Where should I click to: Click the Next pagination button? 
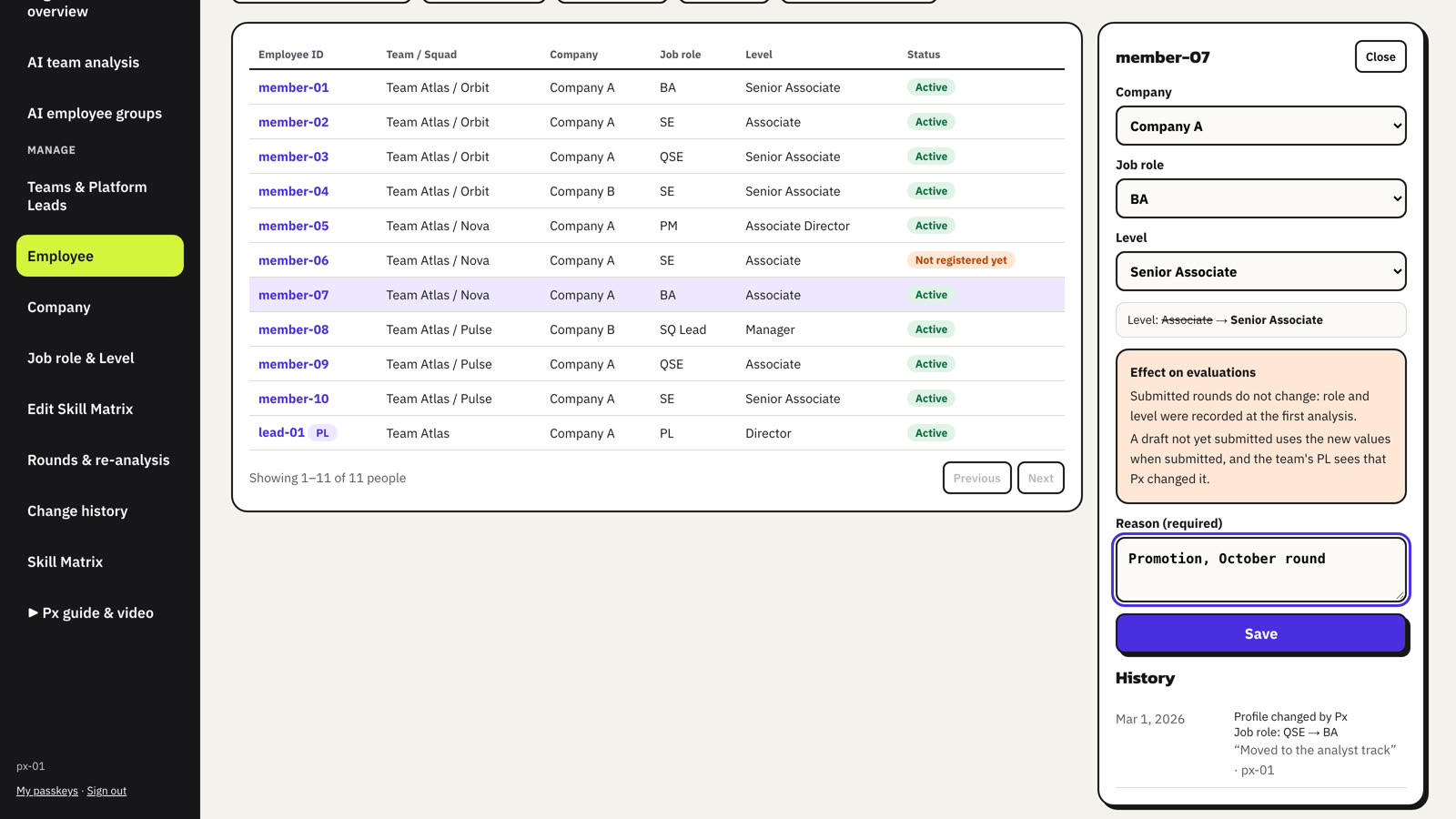click(1040, 478)
